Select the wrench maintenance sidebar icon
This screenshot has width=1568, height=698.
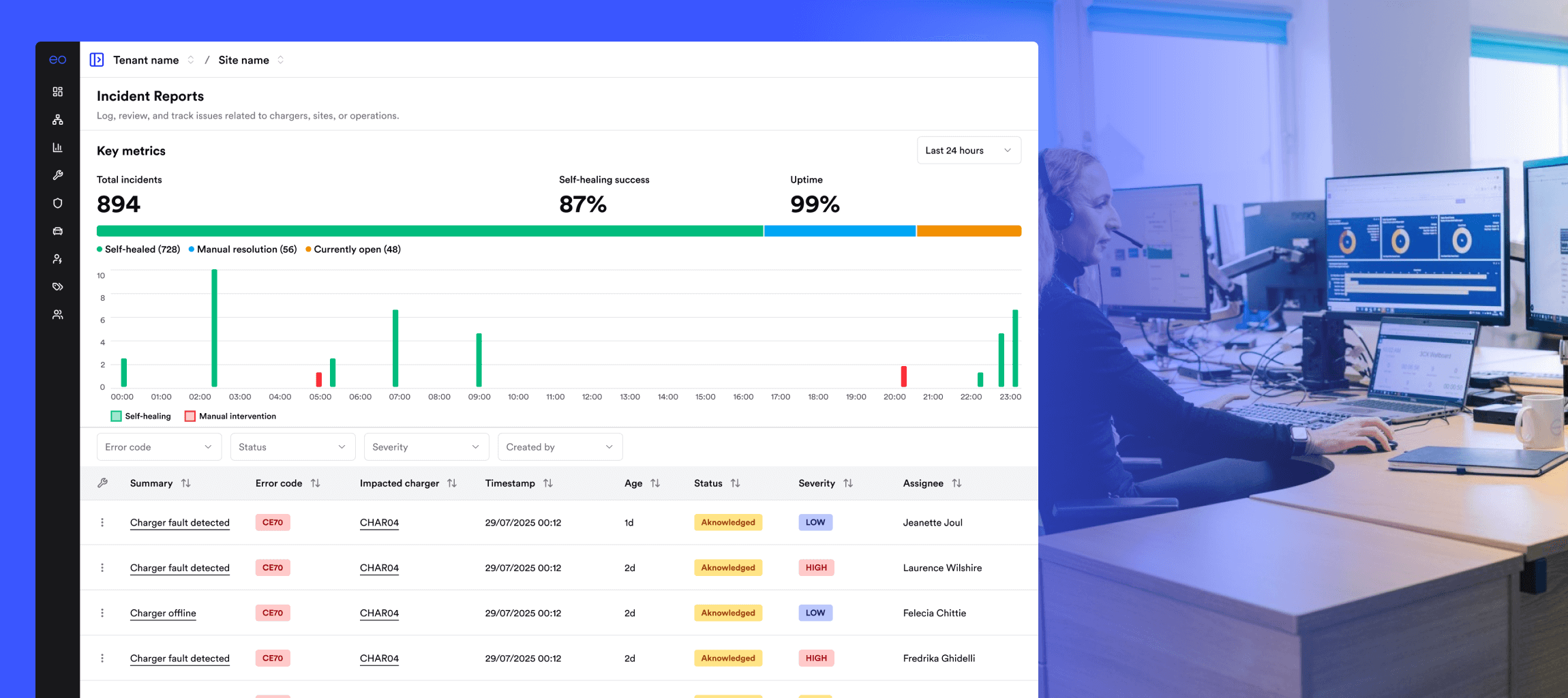(x=58, y=175)
